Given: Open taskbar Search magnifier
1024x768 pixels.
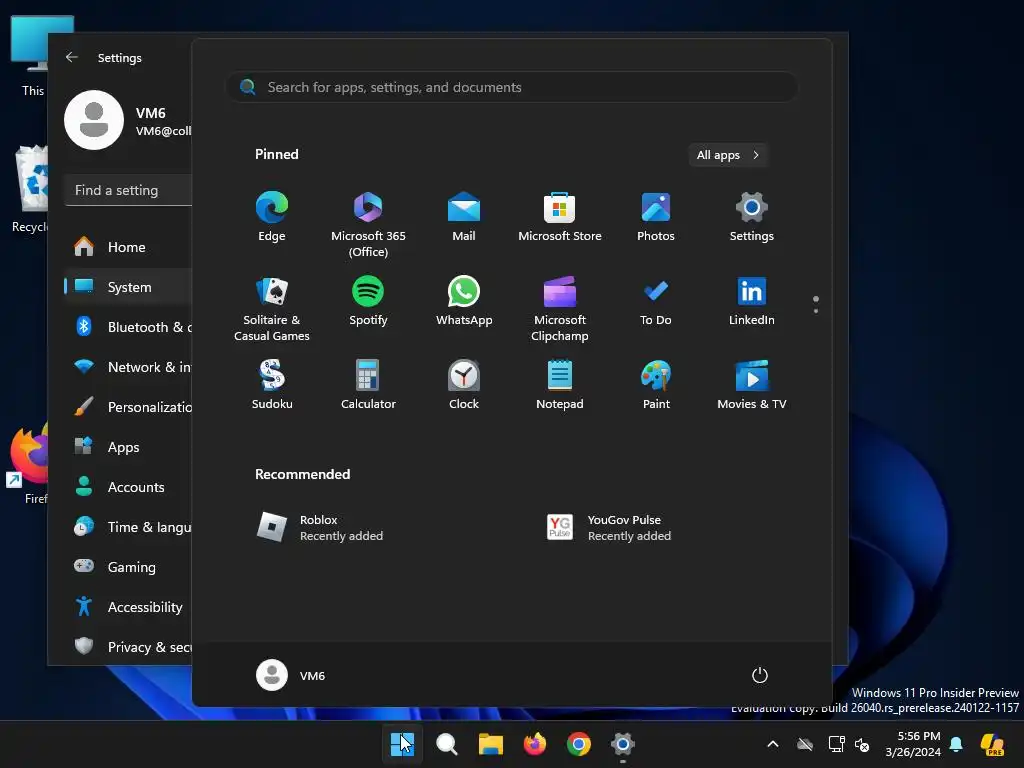Looking at the screenshot, I should click(x=447, y=744).
